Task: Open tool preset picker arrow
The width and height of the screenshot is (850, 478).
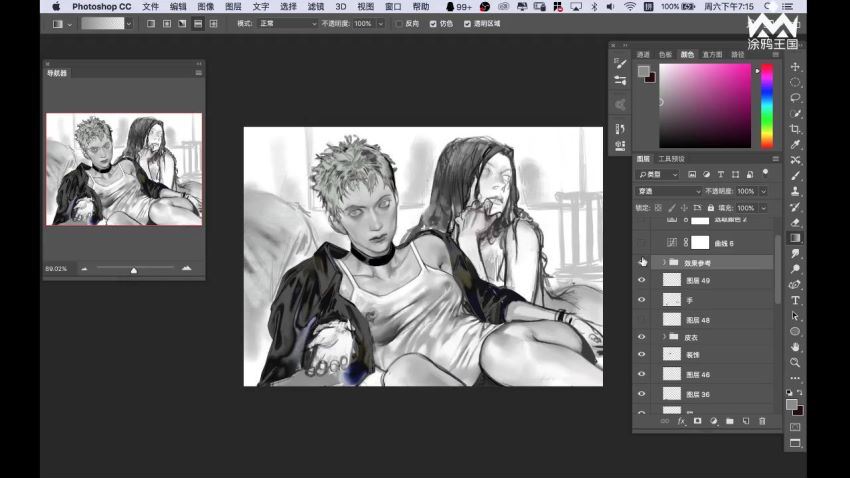Action: (69, 24)
